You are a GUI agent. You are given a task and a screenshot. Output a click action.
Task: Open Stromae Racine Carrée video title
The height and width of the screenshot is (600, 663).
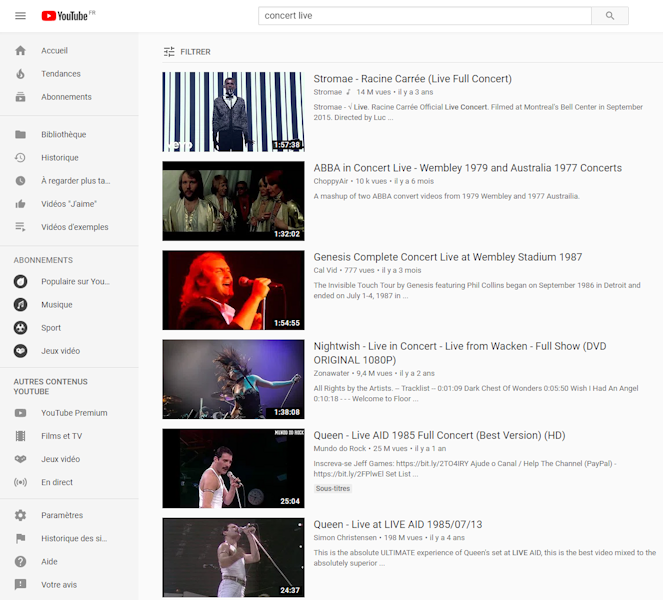(412, 79)
